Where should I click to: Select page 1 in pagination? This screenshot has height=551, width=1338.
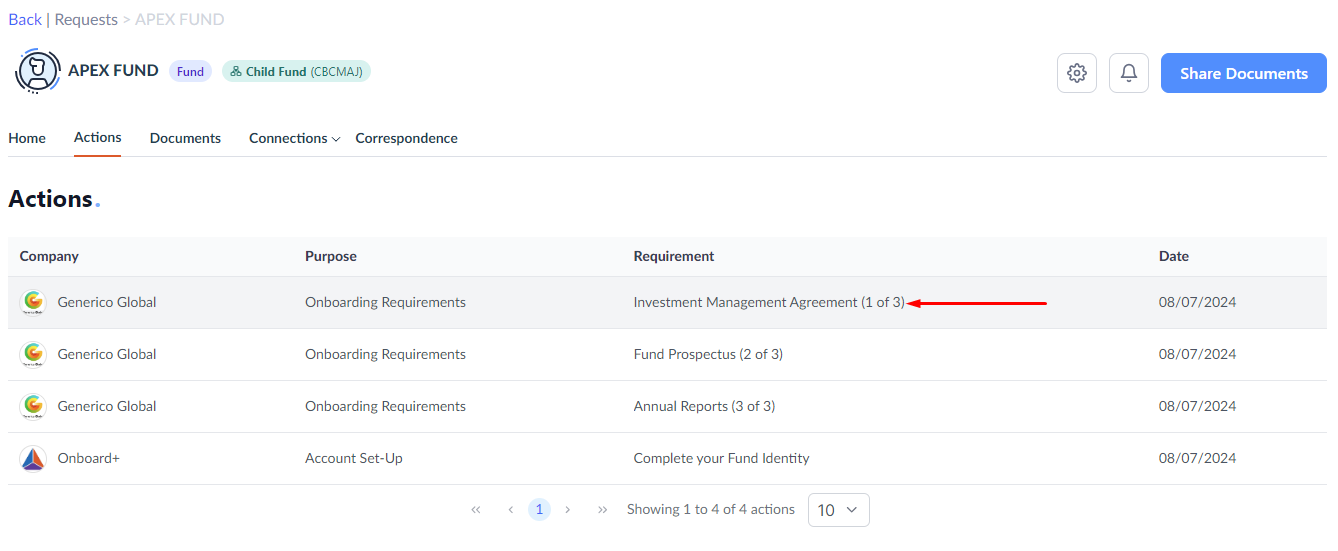coord(539,510)
